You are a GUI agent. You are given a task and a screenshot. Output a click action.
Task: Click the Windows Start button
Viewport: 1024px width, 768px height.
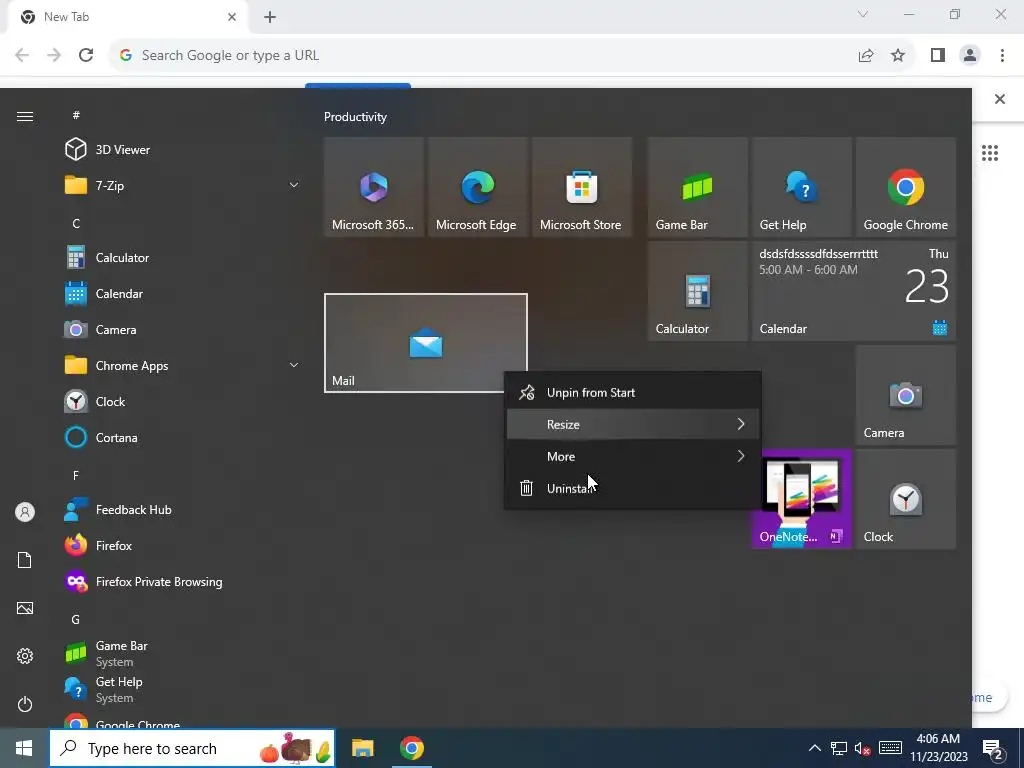(x=24, y=748)
